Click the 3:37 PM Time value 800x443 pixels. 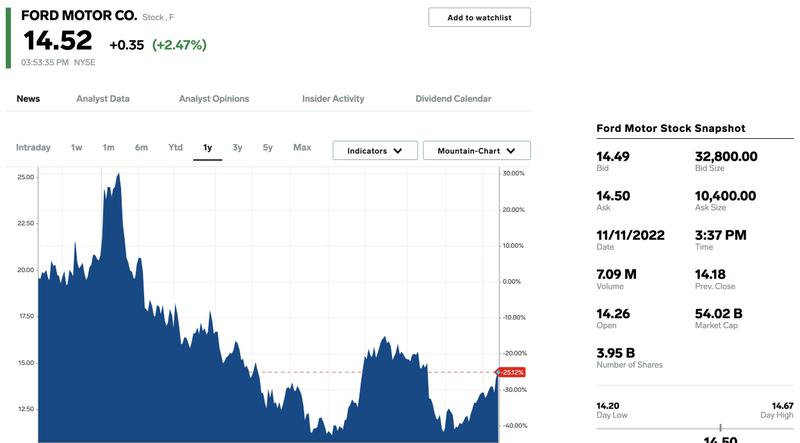tap(720, 235)
